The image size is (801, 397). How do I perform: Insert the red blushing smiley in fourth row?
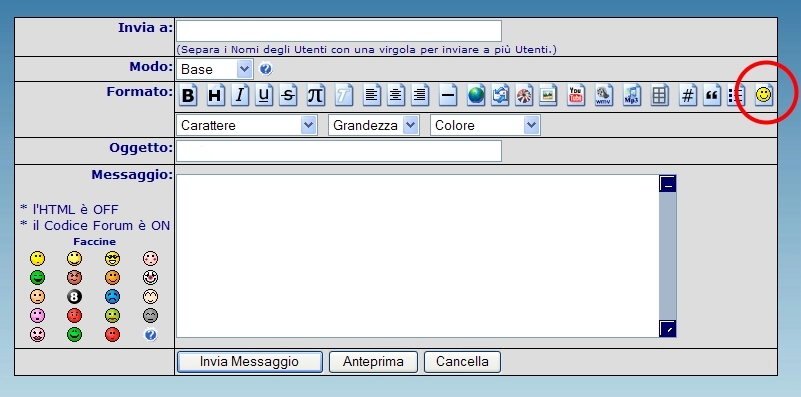(75, 316)
